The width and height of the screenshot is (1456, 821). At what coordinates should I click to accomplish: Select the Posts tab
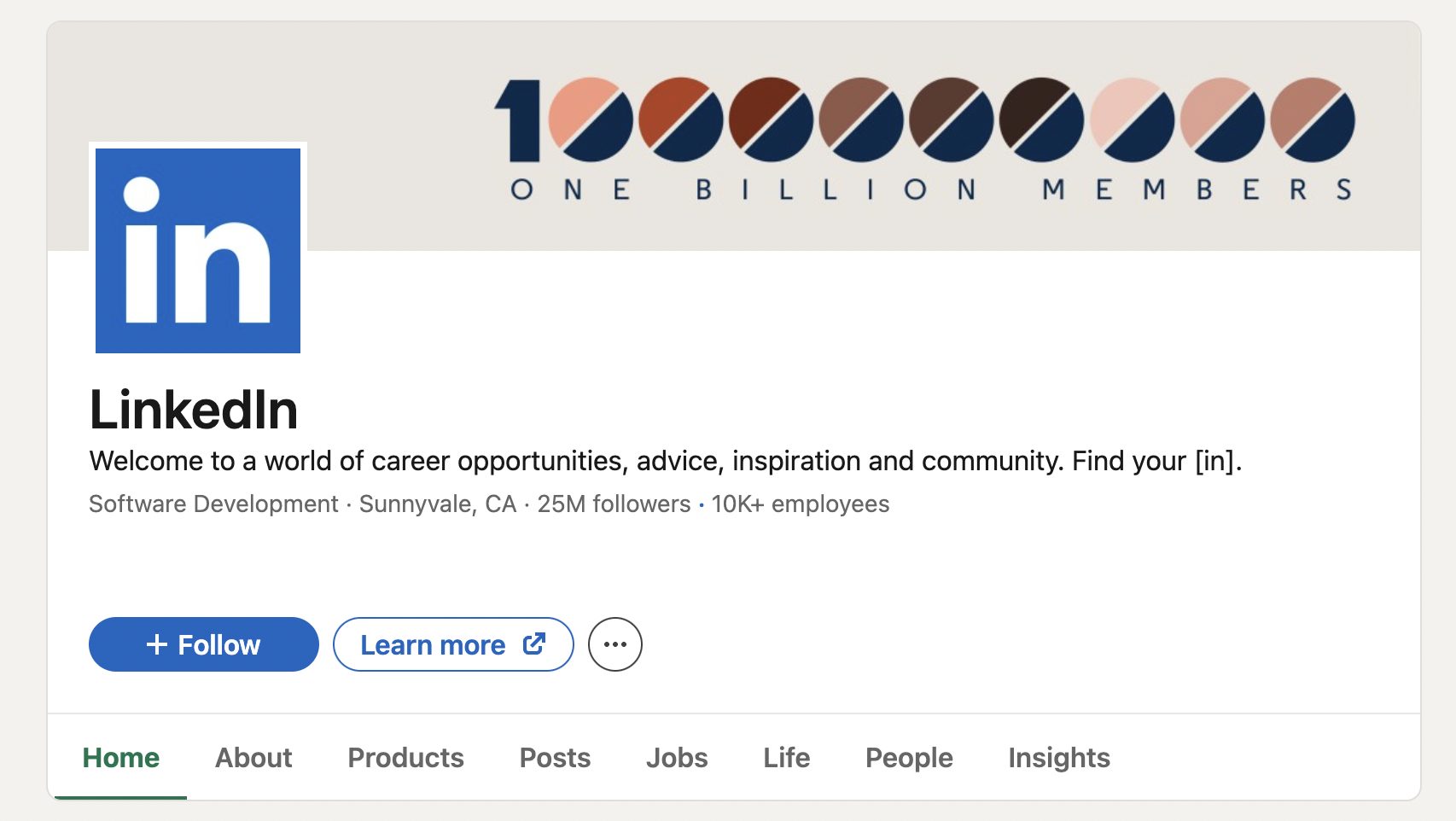tap(554, 757)
